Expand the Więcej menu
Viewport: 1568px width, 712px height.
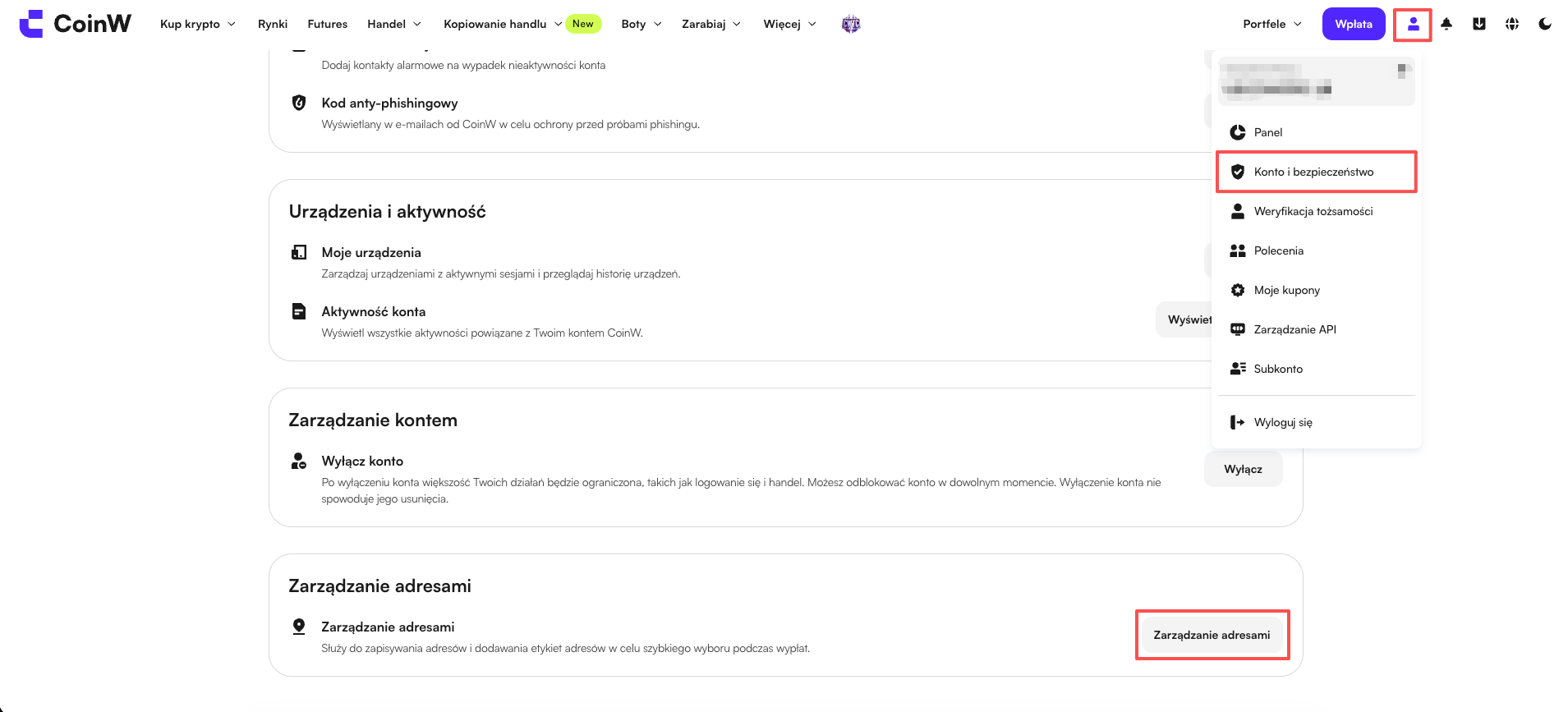tap(790, 24)
